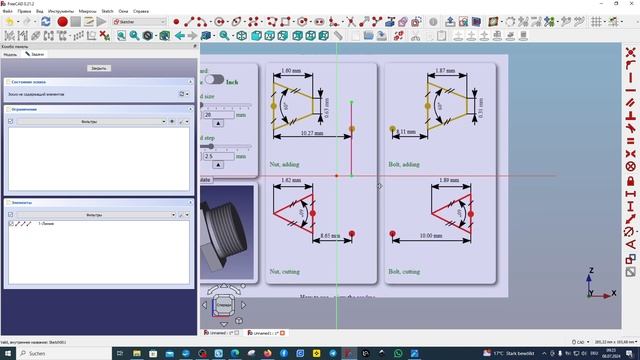
Task: Open solver state settings dropdown arrow
Action: 187,94
